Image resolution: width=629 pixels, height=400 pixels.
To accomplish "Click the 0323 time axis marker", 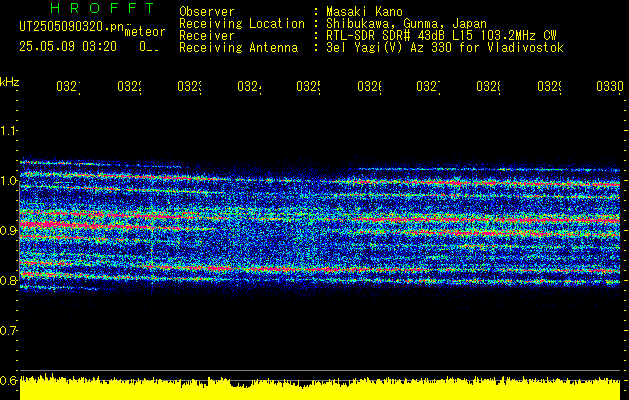I will coord(189,87).
